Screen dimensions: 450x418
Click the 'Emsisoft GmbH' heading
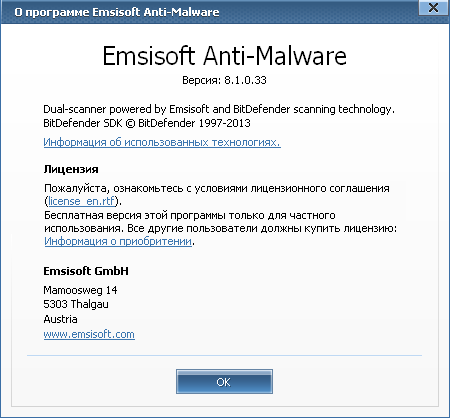point(86,271)
